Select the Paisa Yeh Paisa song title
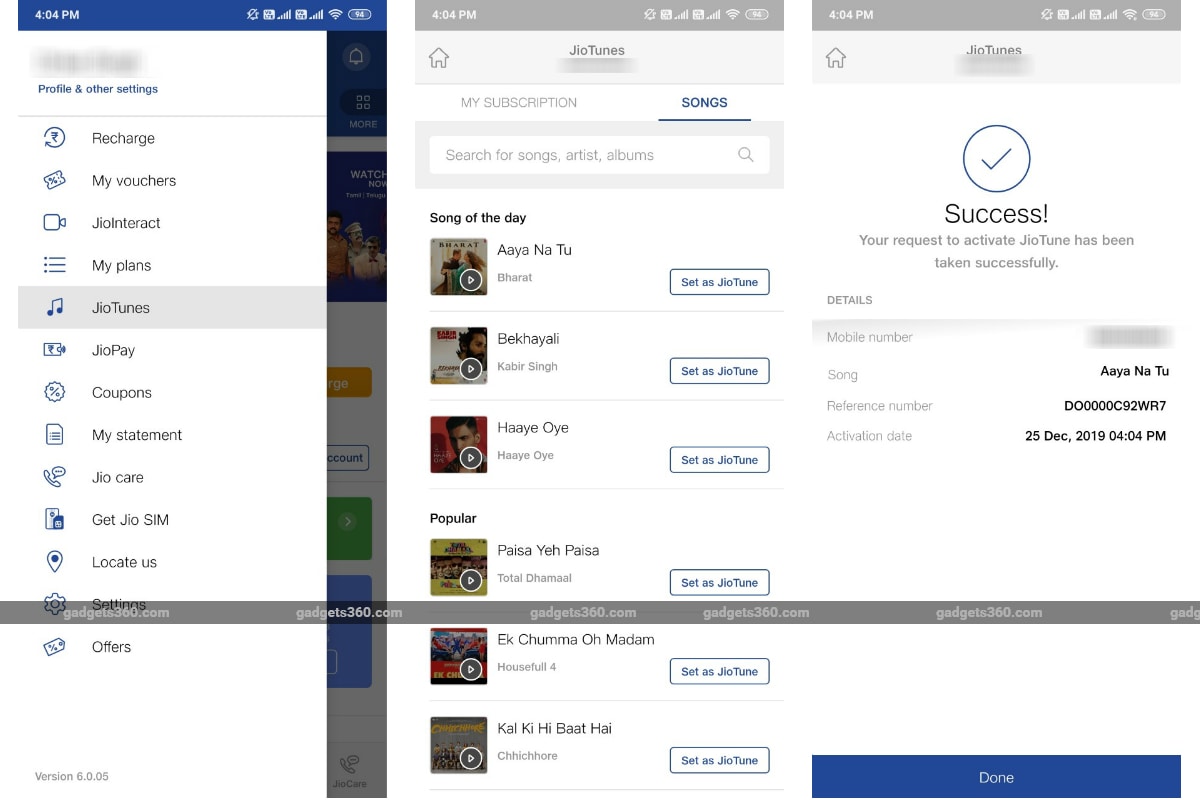 point(548,550)
